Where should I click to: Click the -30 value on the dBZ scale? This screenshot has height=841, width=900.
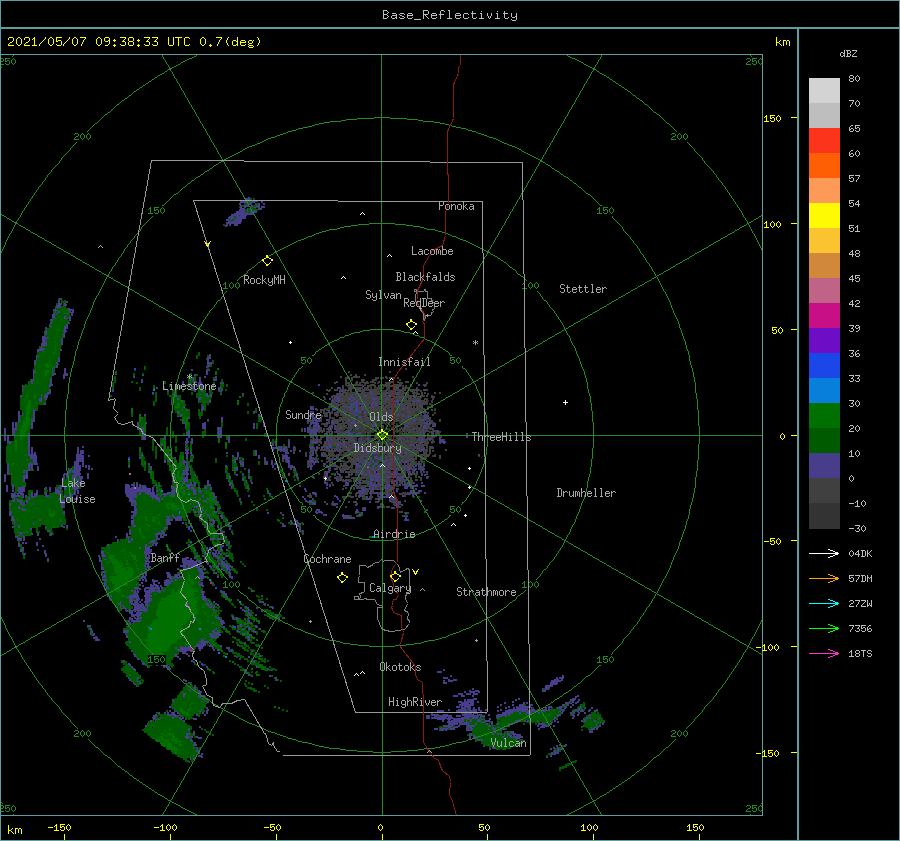[857, 528]
